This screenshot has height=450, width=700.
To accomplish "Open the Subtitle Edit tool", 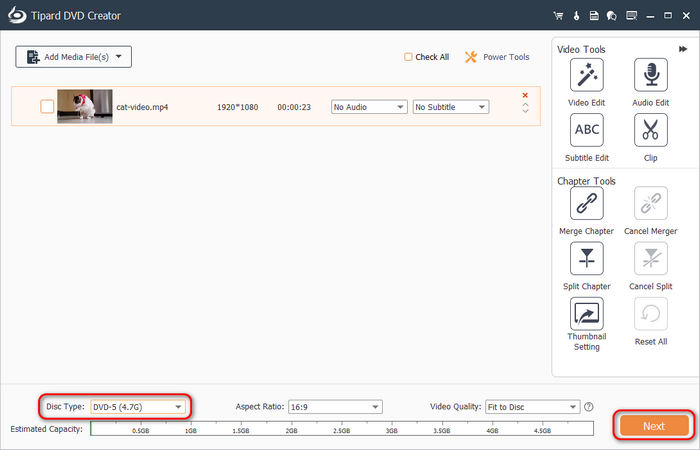I will (585, 130).
